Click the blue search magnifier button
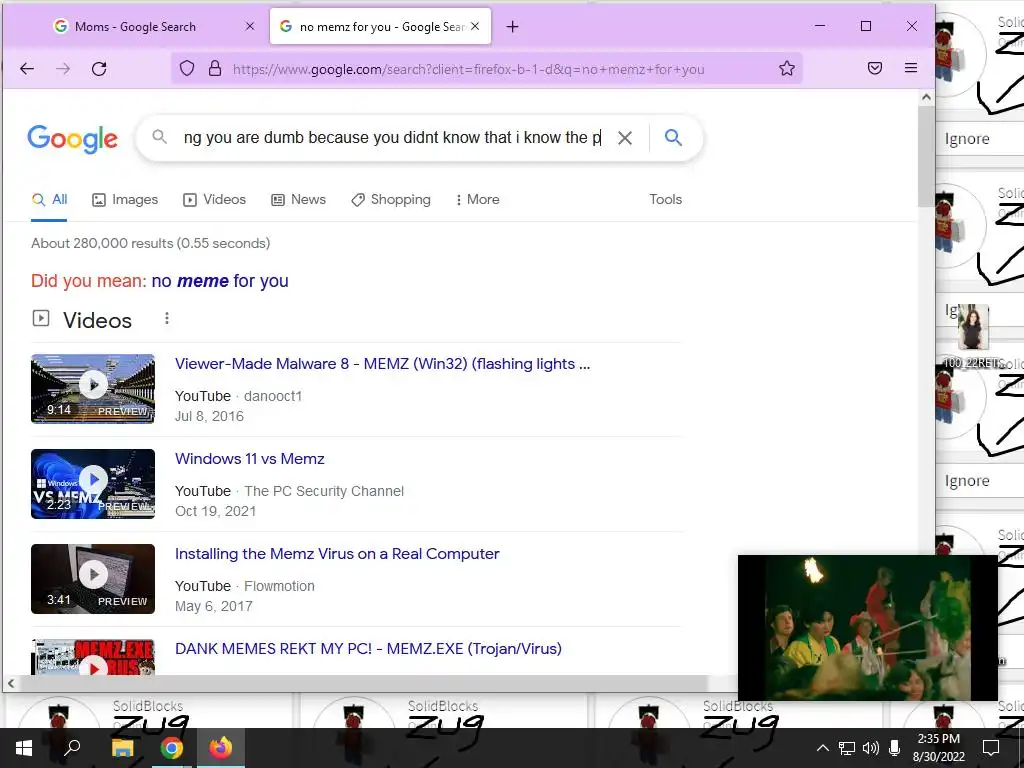Viewport: 1024px width, 768px height. click(x=673, y=137)
